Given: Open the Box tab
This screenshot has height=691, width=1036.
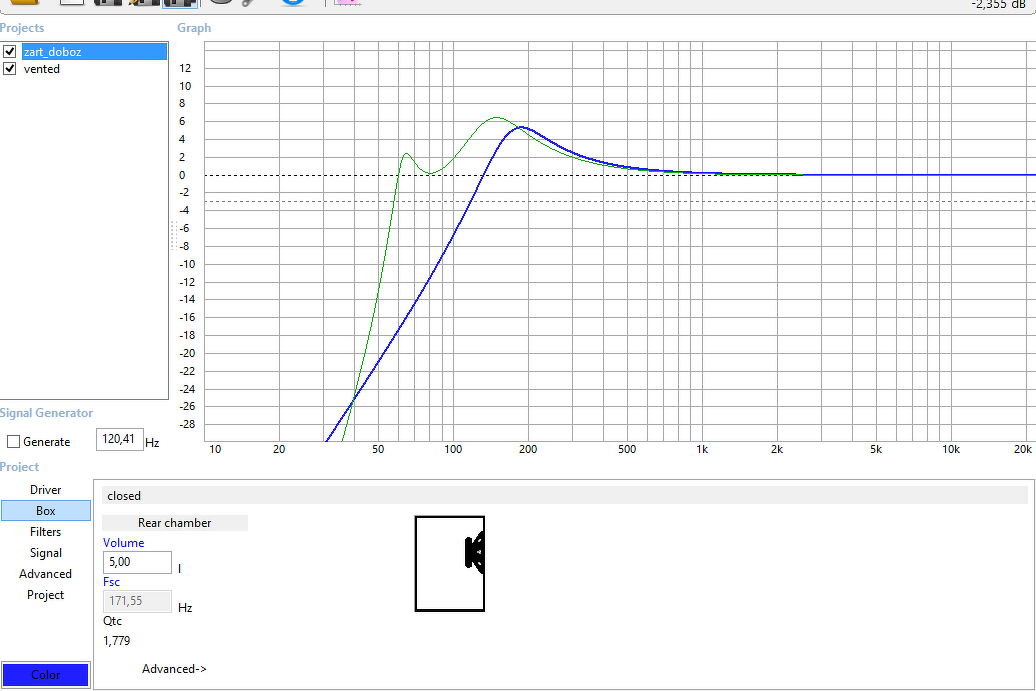Looking at the screenshot, I should [46, 511].
